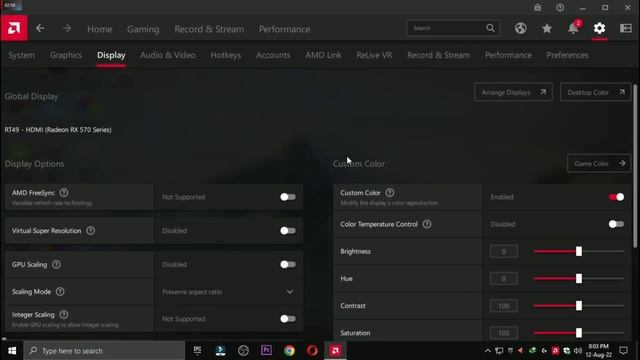Disable Custom Color switch
Screen dimensions: 640x360
[616, 197]
